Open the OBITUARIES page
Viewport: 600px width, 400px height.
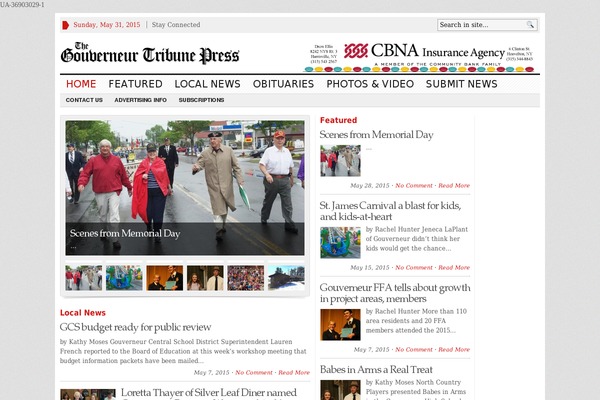(x=283, y=84)
